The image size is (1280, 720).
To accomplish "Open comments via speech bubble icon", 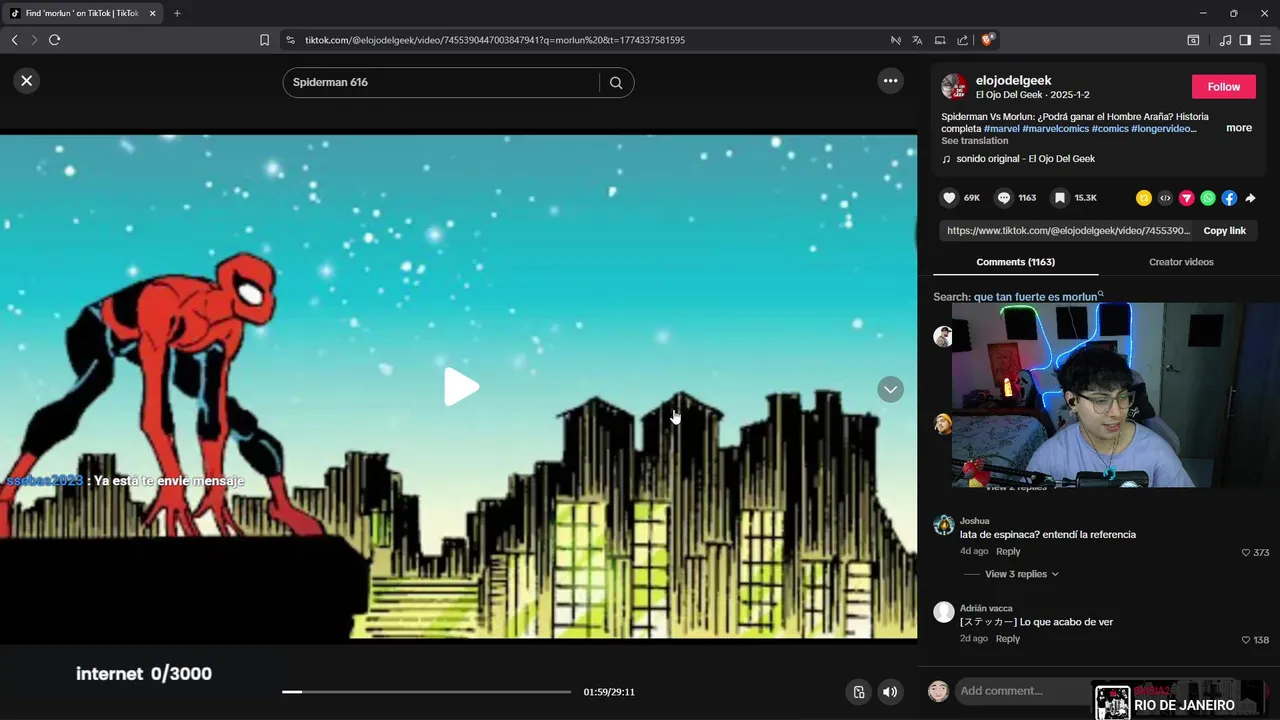I will click(x=1004, y=198).
